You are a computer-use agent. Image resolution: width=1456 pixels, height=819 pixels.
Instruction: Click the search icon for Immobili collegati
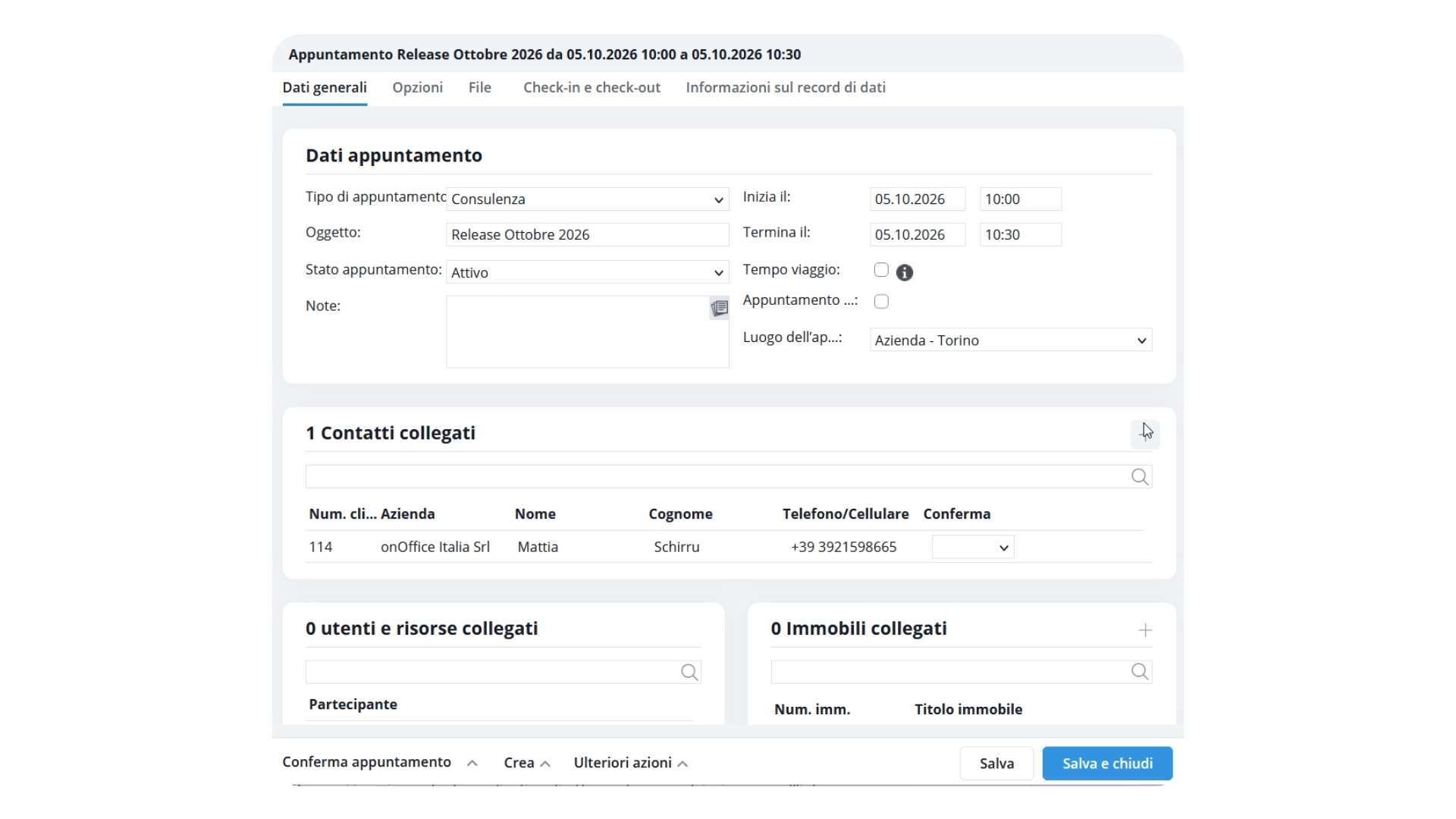(1140, 671)
